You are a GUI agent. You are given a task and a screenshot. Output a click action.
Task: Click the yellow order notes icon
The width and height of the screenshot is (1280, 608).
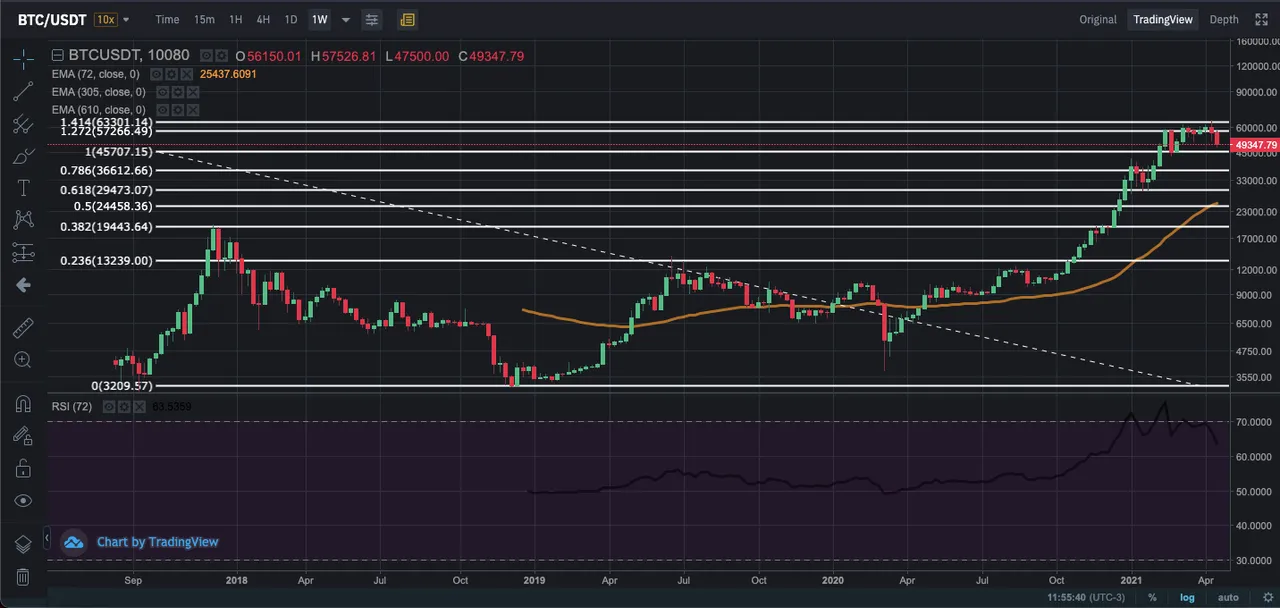click(406, 19)
